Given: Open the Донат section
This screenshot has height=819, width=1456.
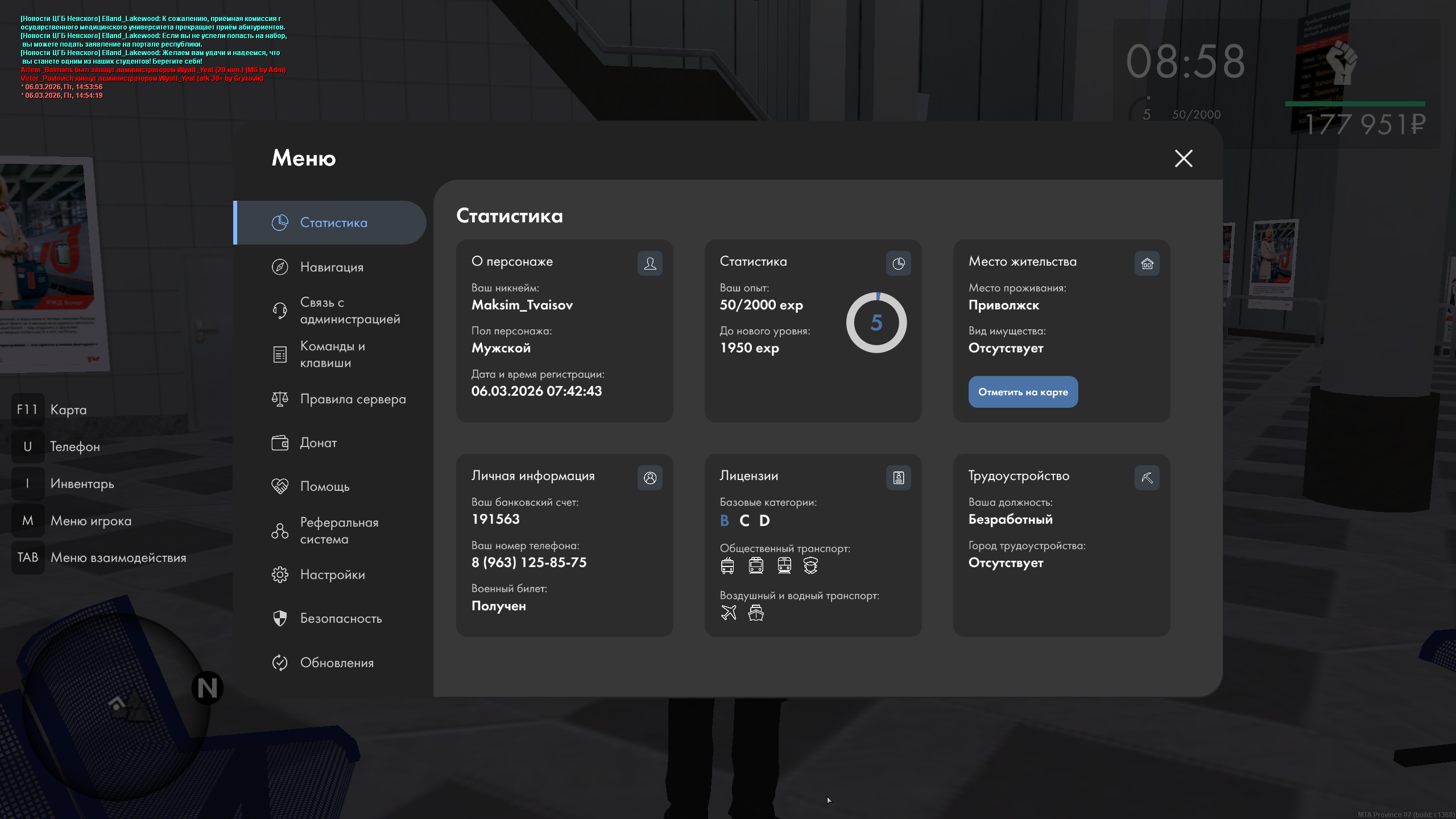Looking at the screenshot, I should click(318, 442).
